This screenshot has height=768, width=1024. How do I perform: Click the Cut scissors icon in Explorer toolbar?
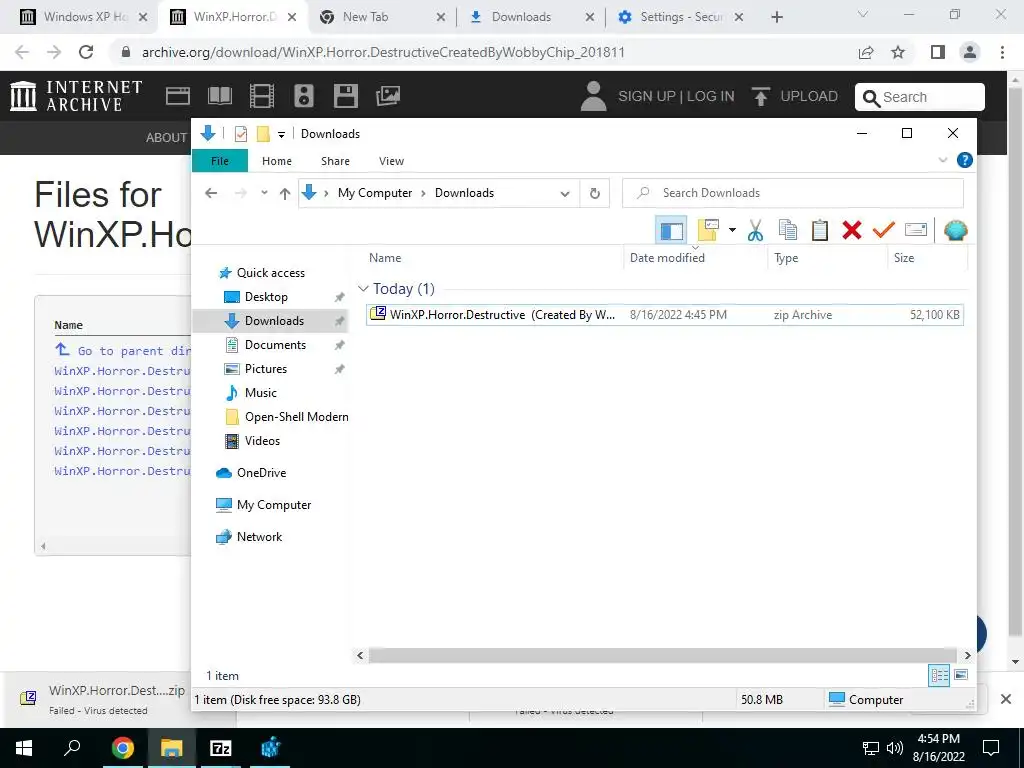[755, 230]
